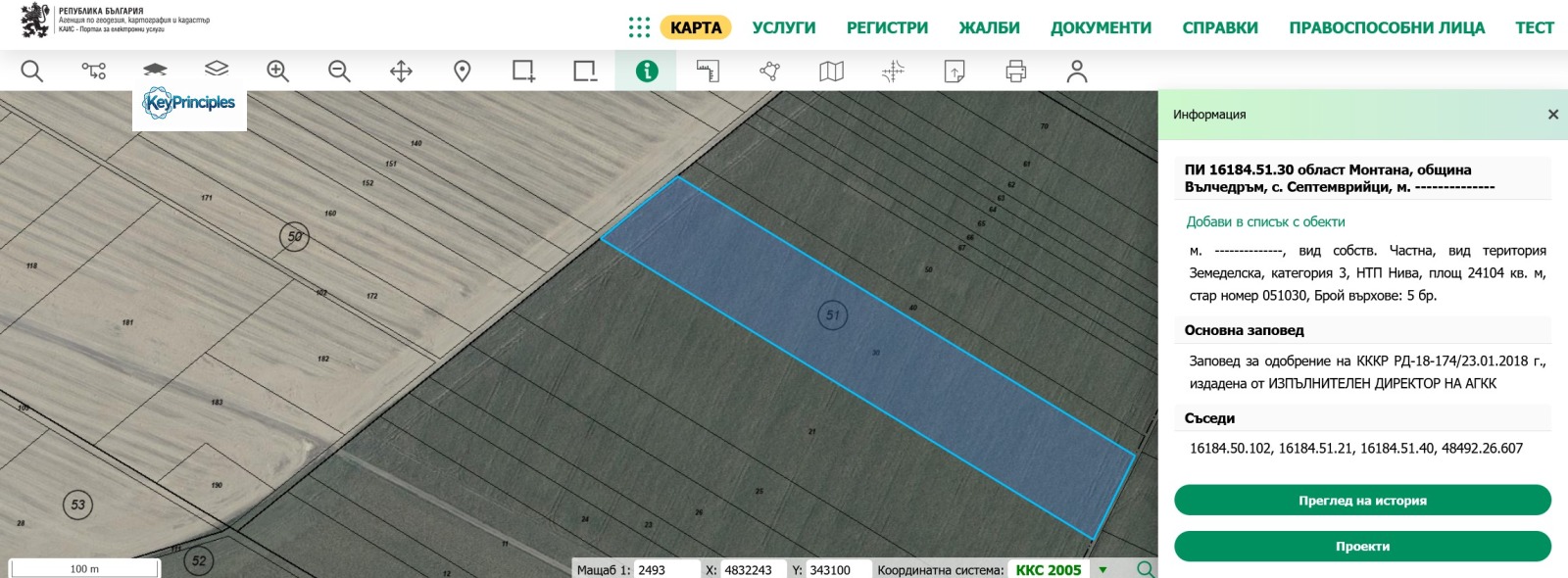
Task: Select the remove-from-selection rectangle tool
Action: (x=585, y=71)
